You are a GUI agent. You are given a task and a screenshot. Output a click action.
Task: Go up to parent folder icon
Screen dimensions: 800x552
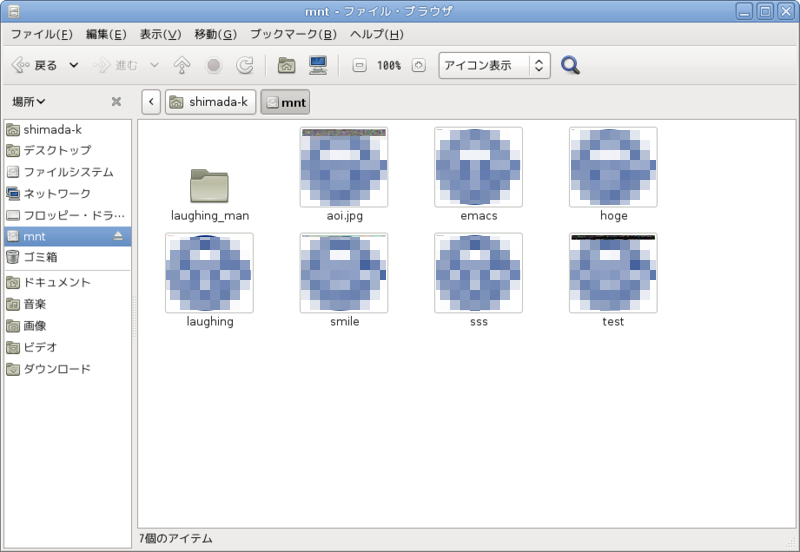pos(182,65)
